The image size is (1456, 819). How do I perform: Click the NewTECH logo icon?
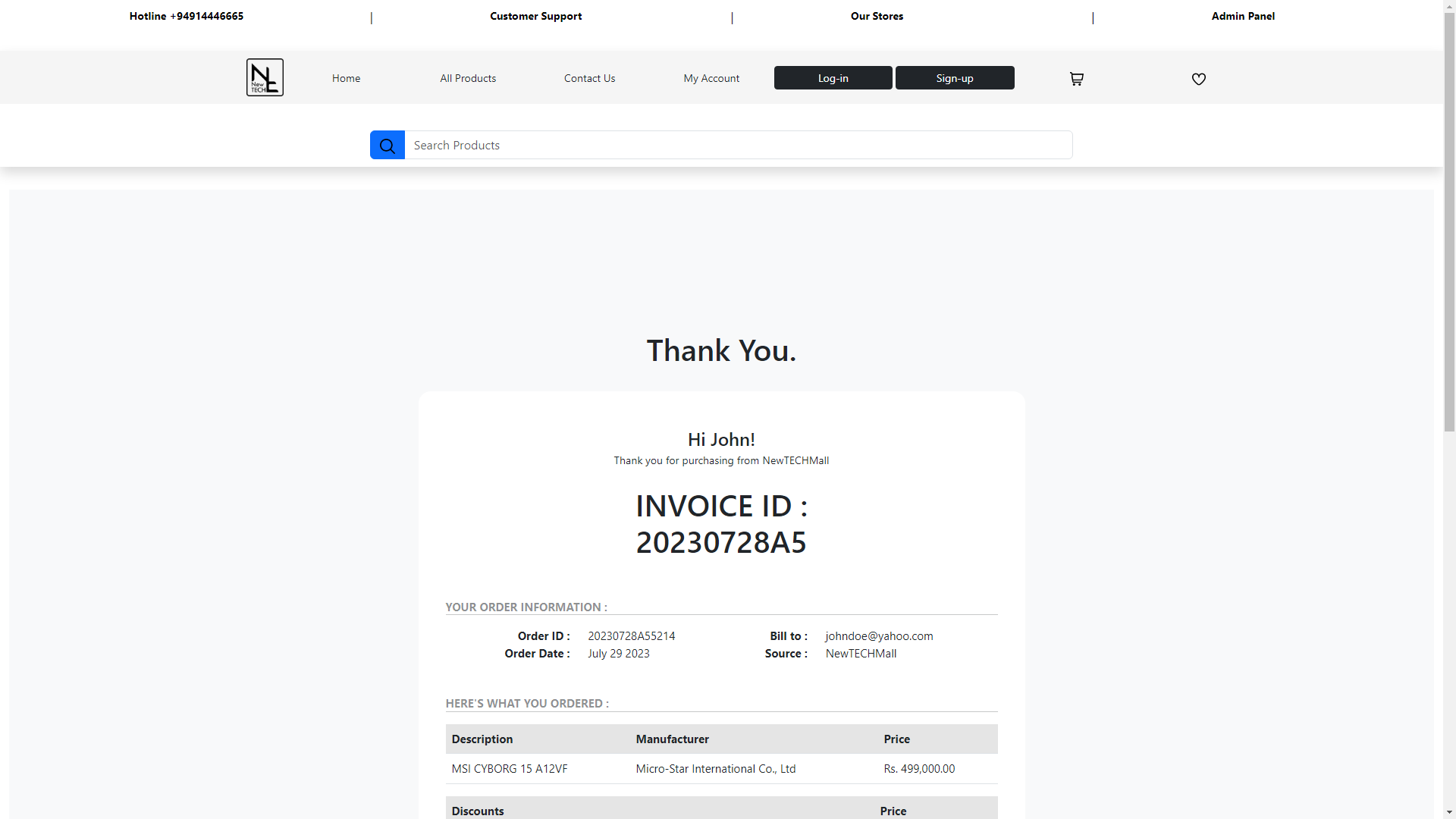[265, 77]
